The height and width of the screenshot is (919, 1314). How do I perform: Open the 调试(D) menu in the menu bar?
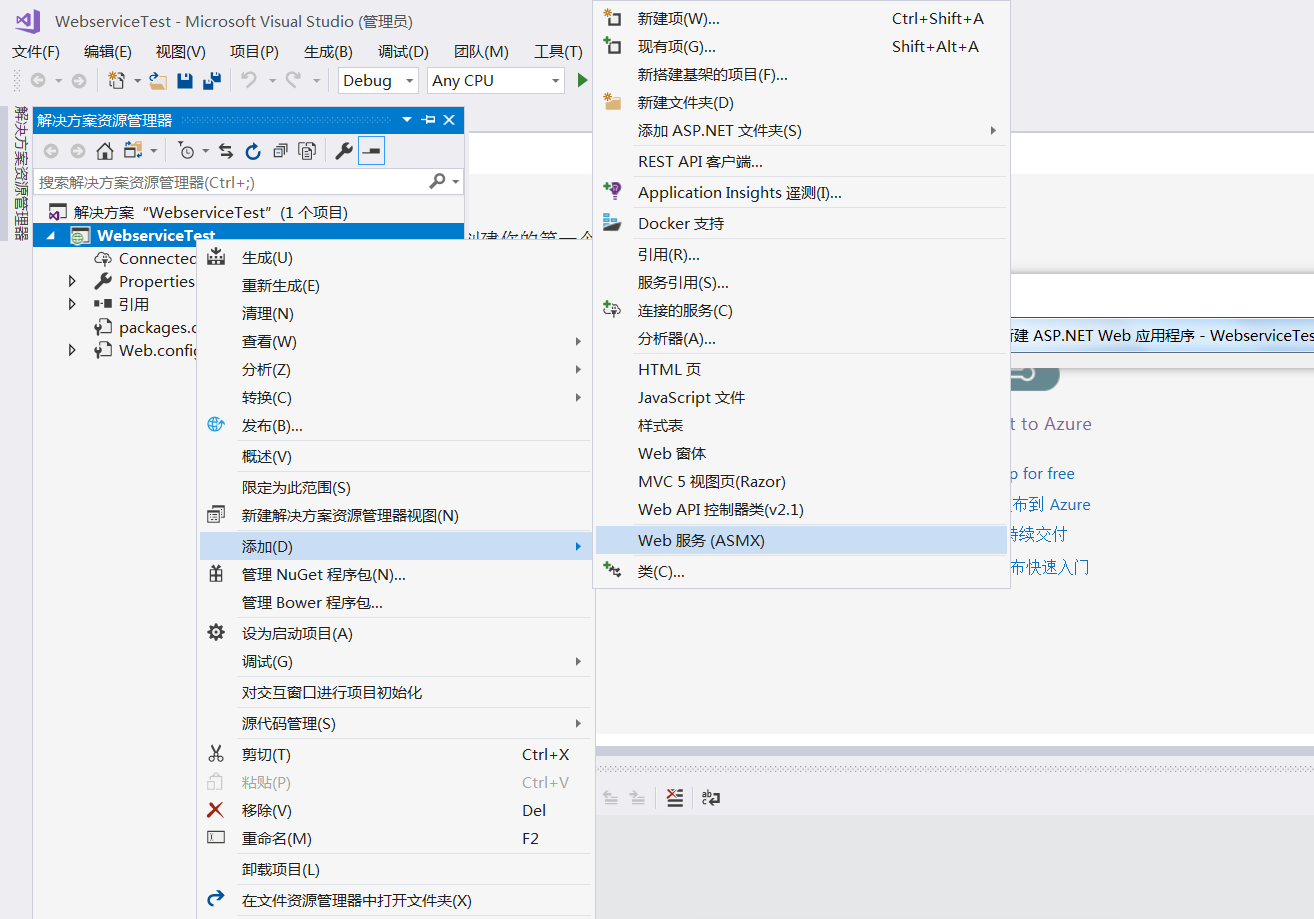point(403,52)
